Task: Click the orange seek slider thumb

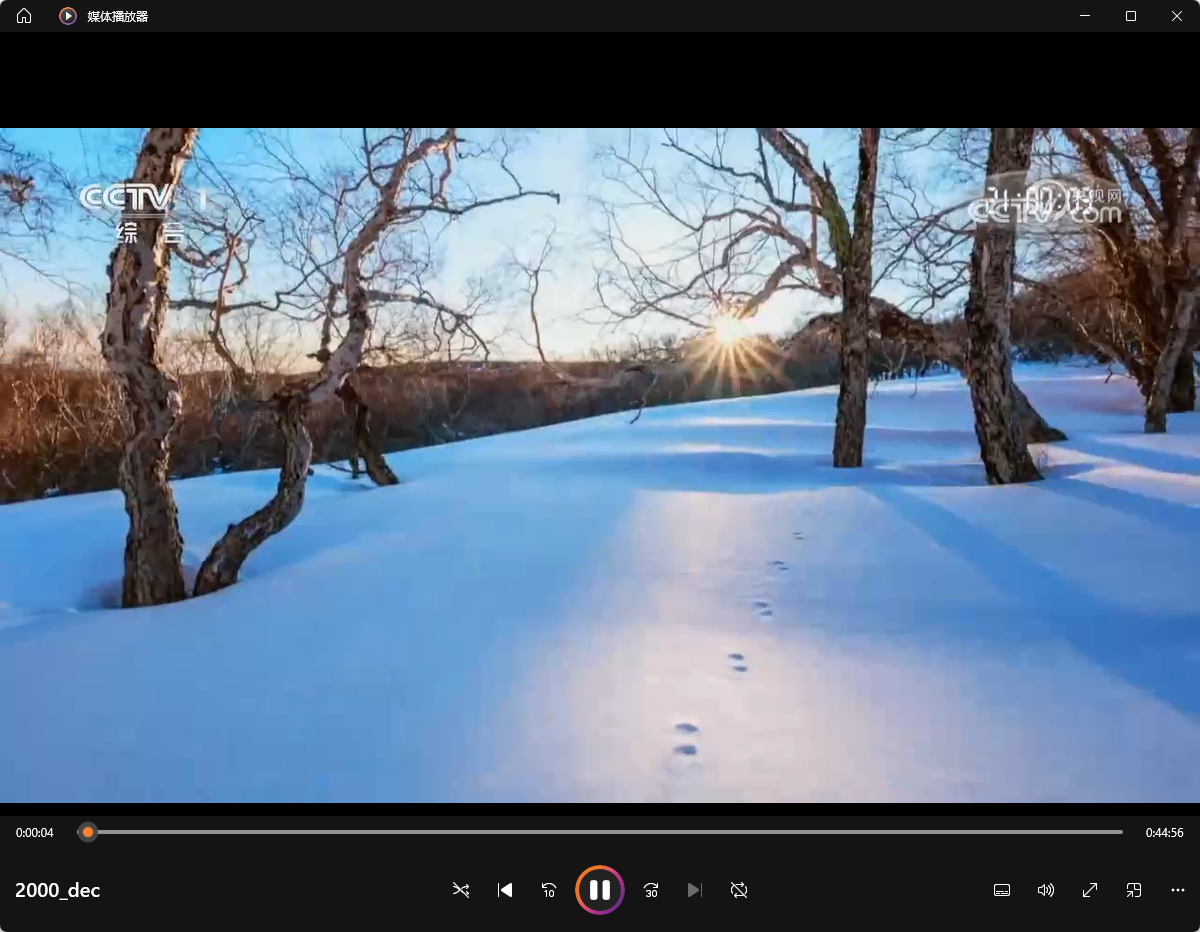Action: (88, 832)
